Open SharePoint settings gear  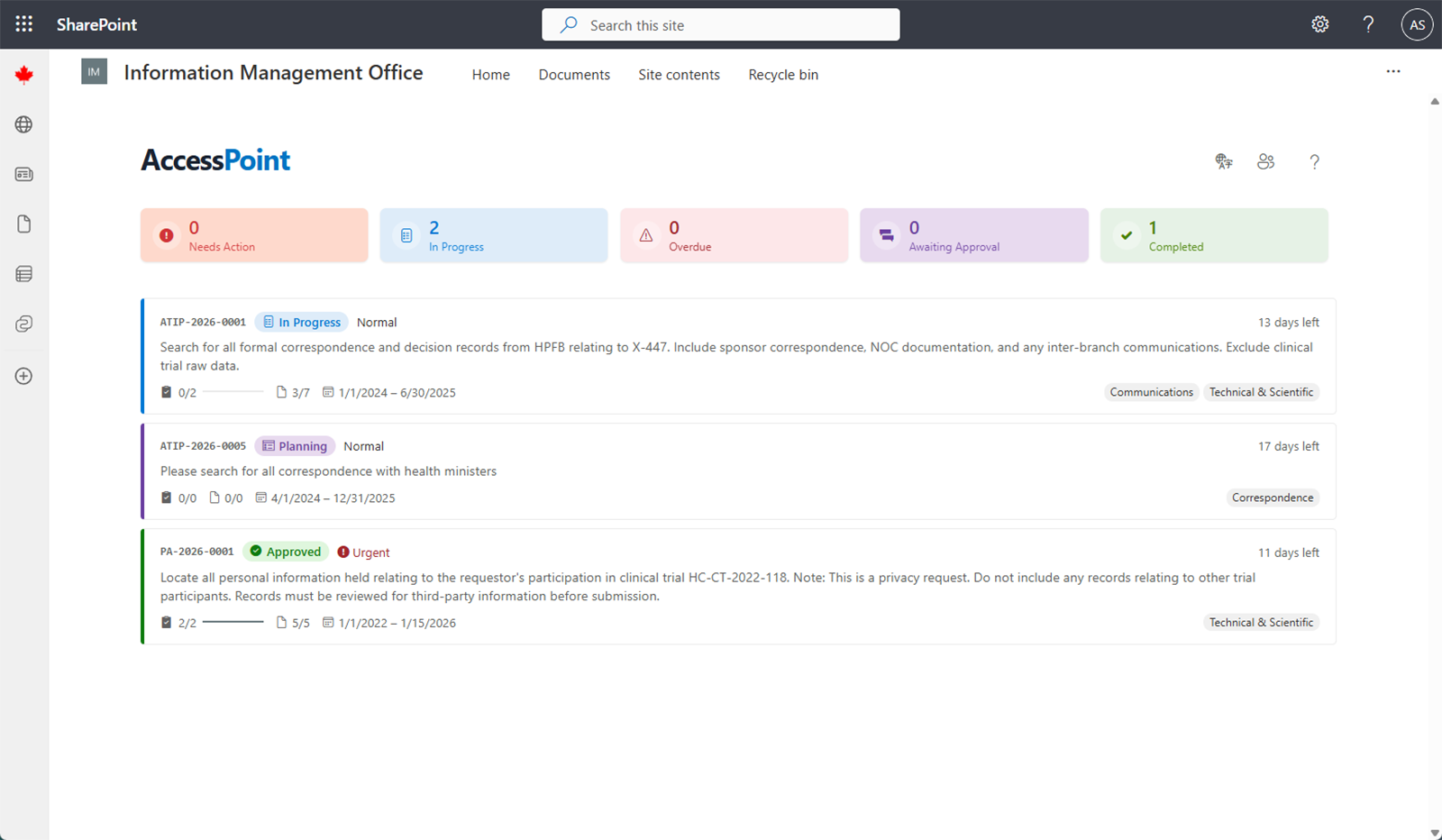[1319, 24]
